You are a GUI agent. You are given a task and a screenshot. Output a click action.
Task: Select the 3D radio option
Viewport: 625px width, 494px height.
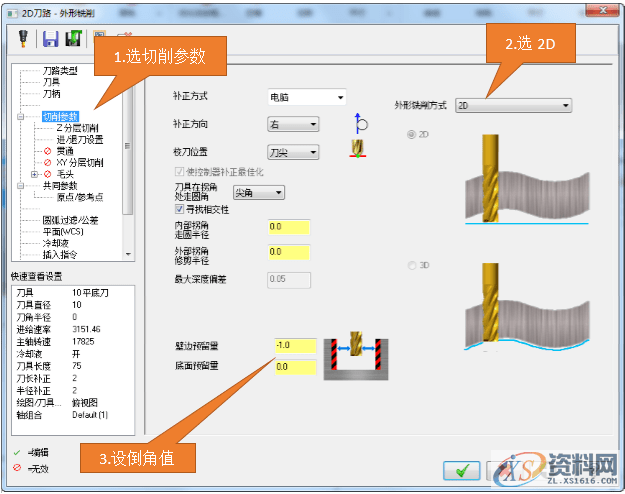(x=410, y=265)
